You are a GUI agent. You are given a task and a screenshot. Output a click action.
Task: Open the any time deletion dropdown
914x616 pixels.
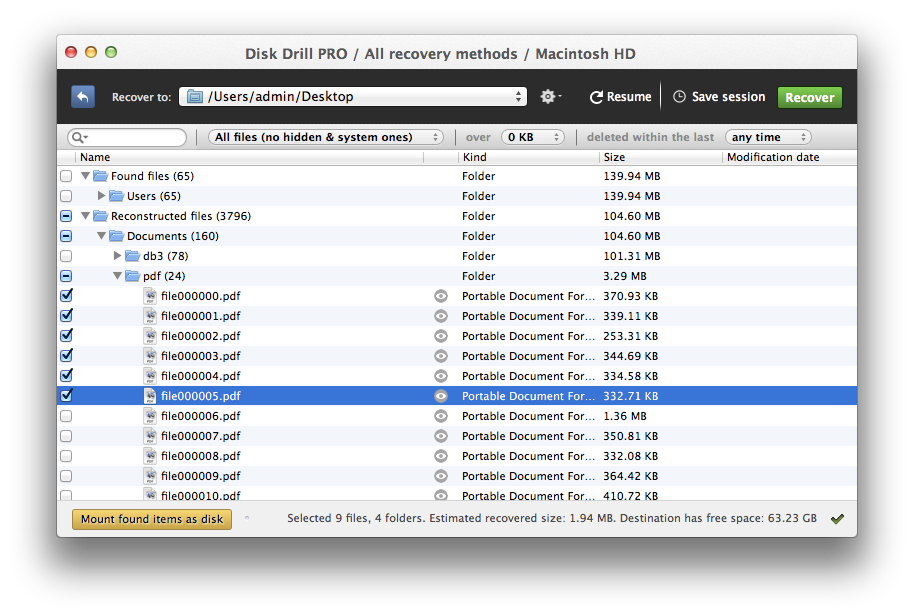tap(768, 137)
